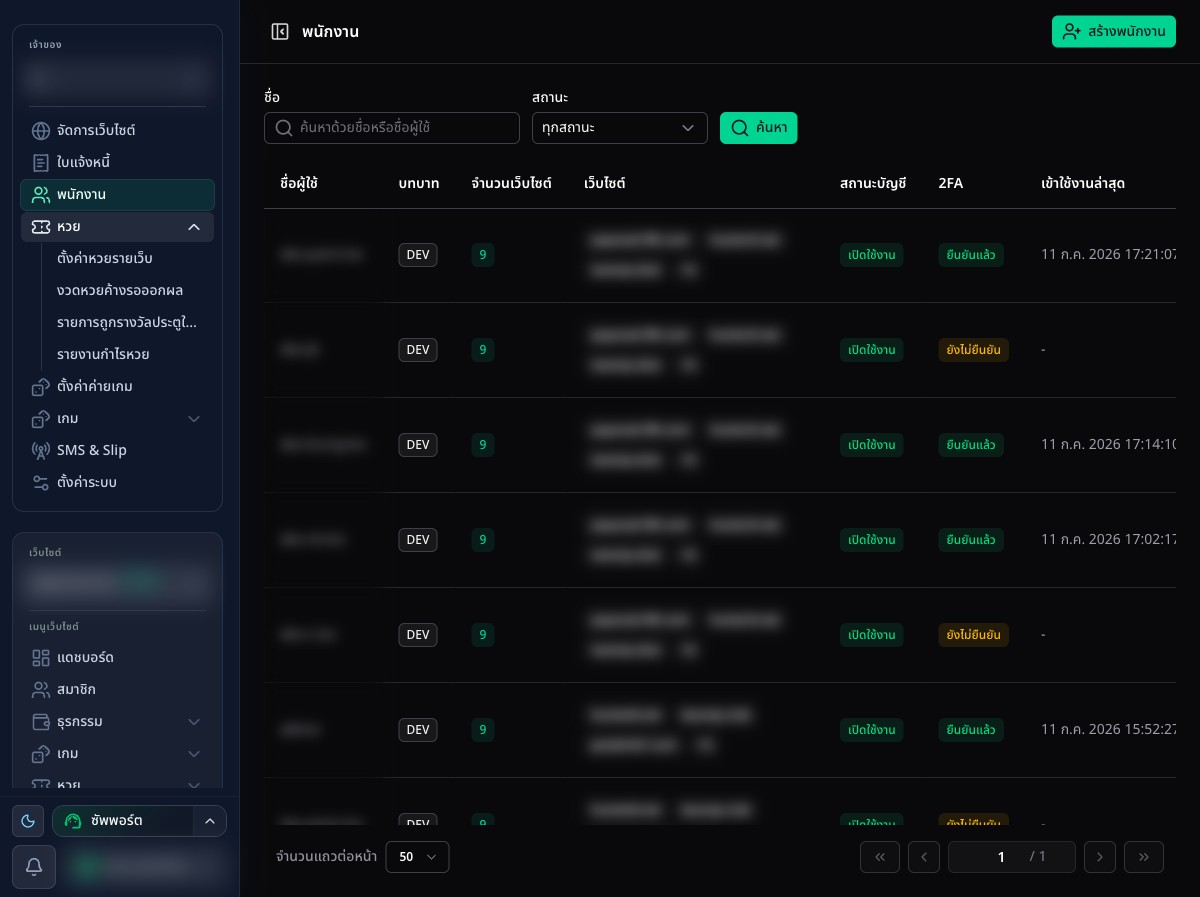Click สร้างพนักงาน button
Viewport: 1200px width, 897px height.
(1114, 32)
